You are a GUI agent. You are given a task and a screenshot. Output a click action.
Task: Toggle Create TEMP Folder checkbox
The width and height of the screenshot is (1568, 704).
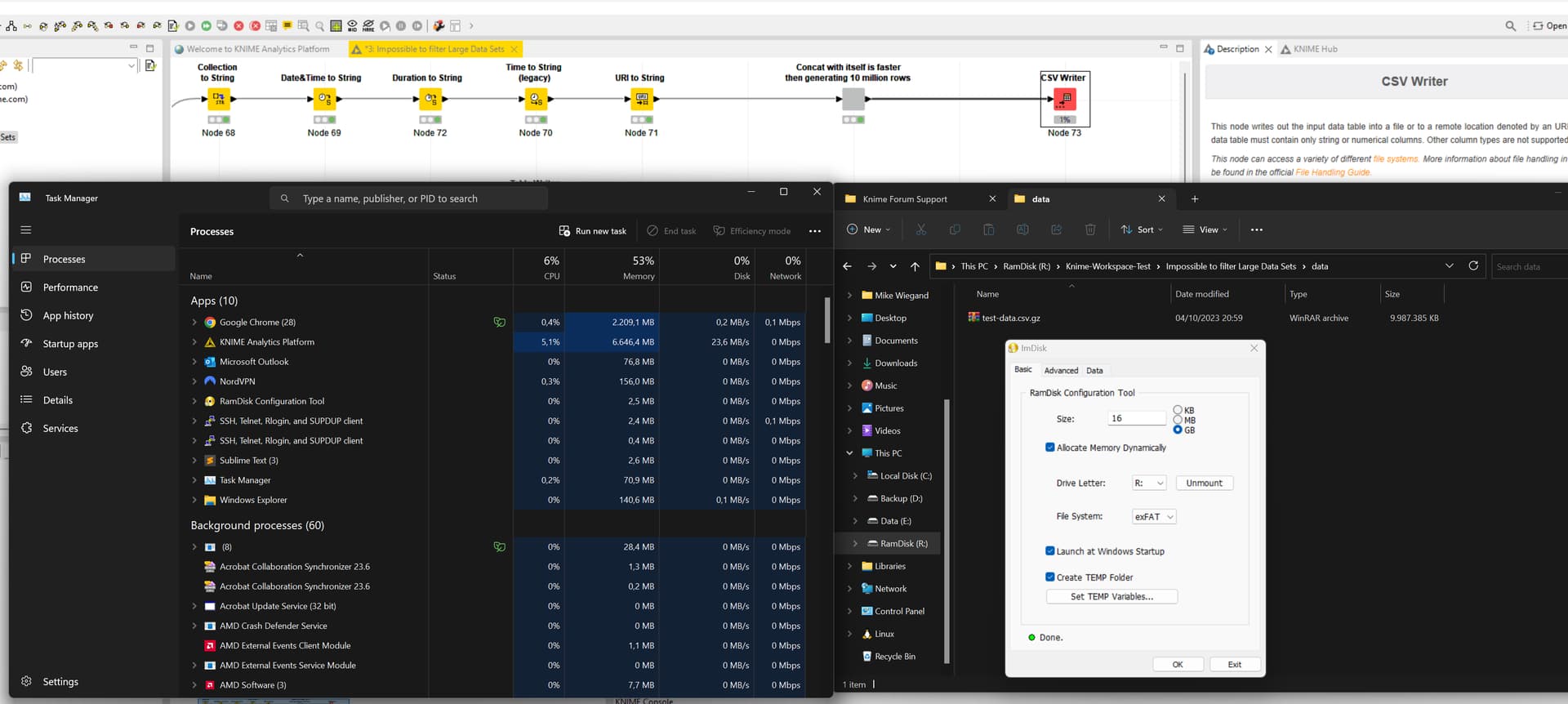click(x=1050, y=577)
